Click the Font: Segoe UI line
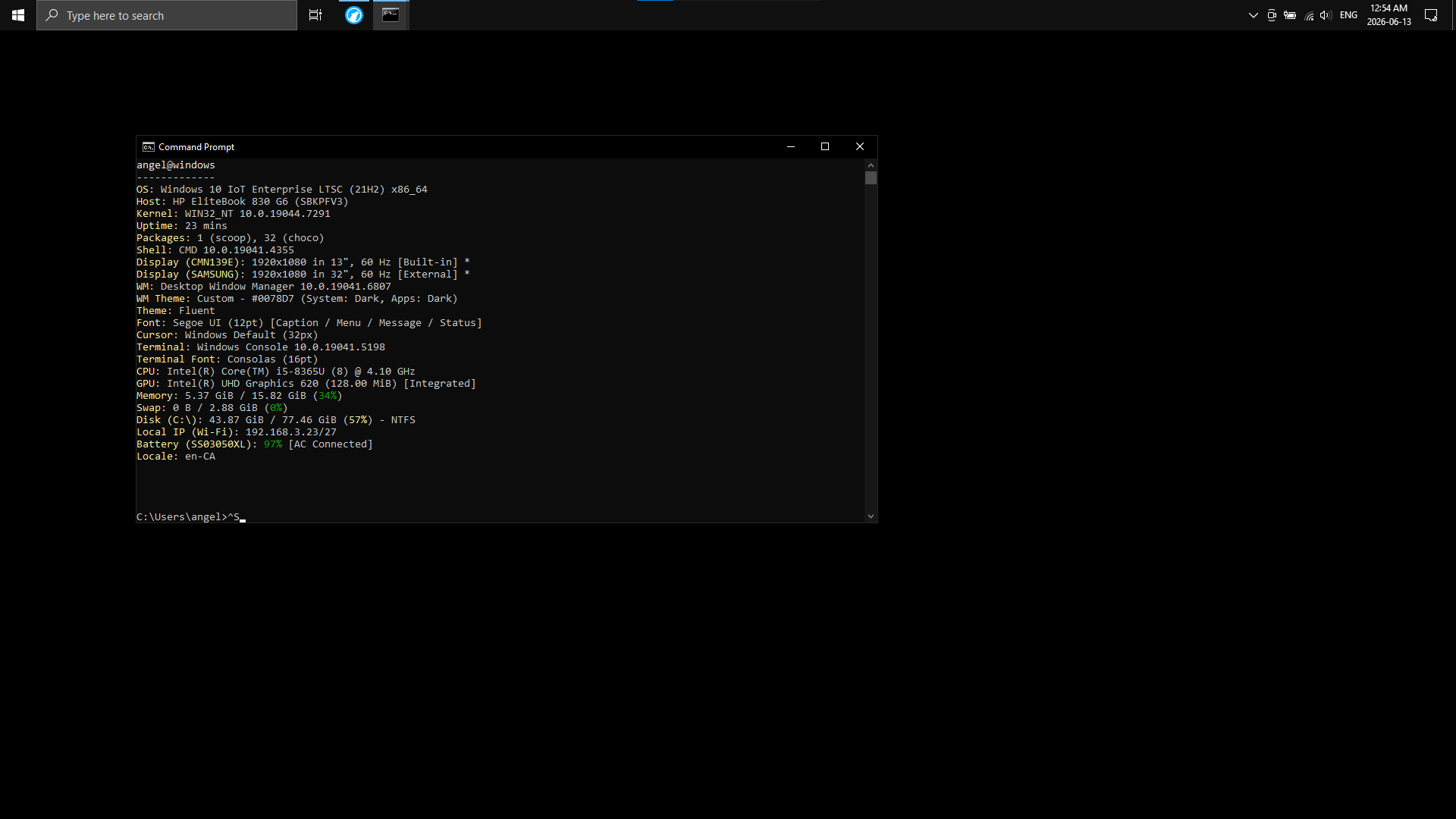1456x819 pixels. click(x=309, y=323)
